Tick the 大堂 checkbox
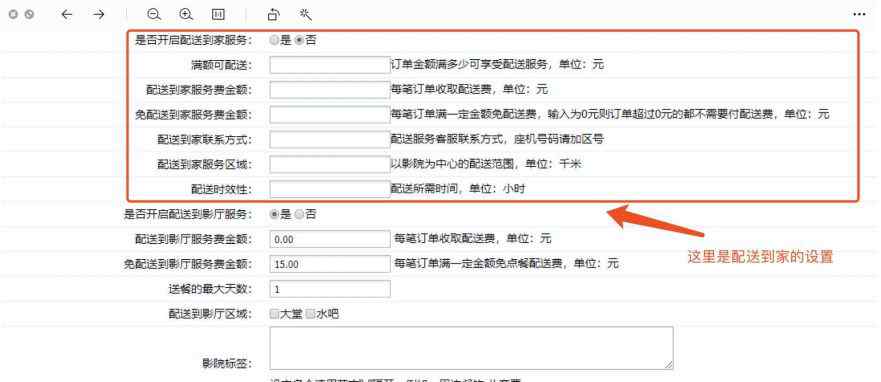Image resolution: width=881 pixels, height=382 pixels. (x=274, y=314)
